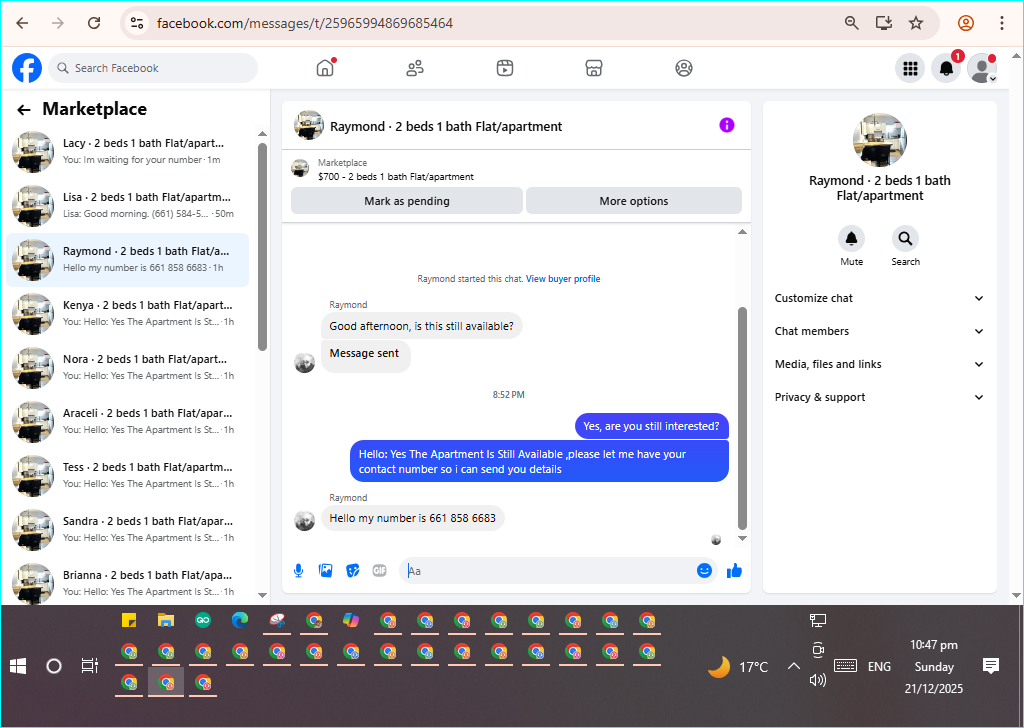Open the emoji picker smiley icon
The height and width of the screenshot is (728, 1024).
pyautogui.click(x=704, y=571)
